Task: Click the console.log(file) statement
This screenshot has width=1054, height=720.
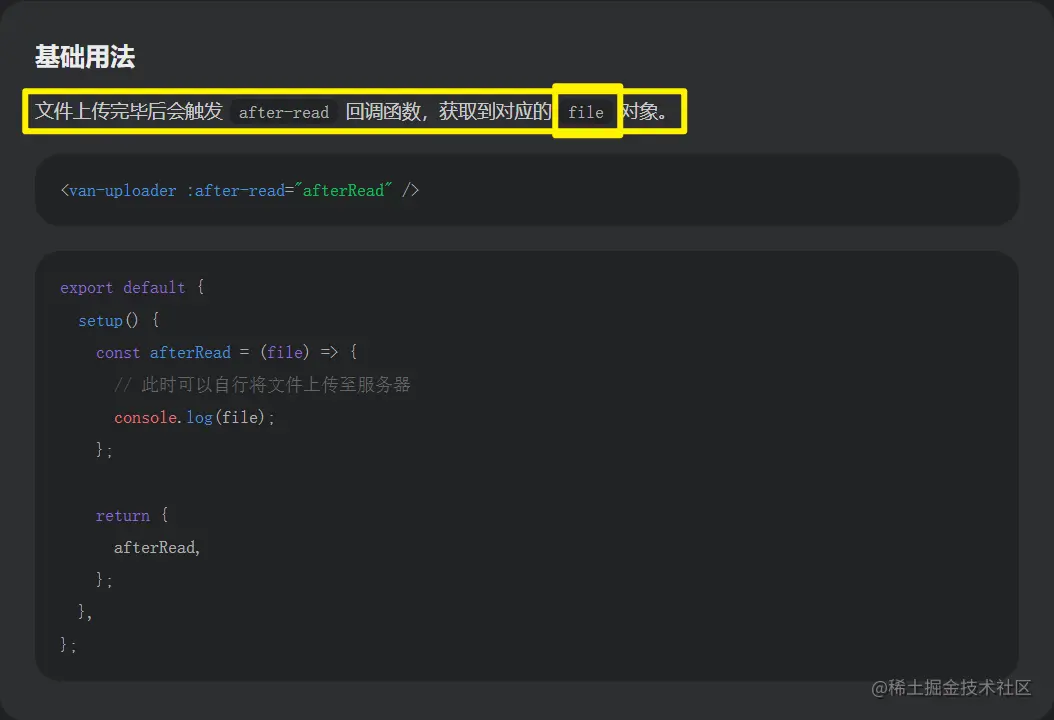Action: click(x=194, y=417)
